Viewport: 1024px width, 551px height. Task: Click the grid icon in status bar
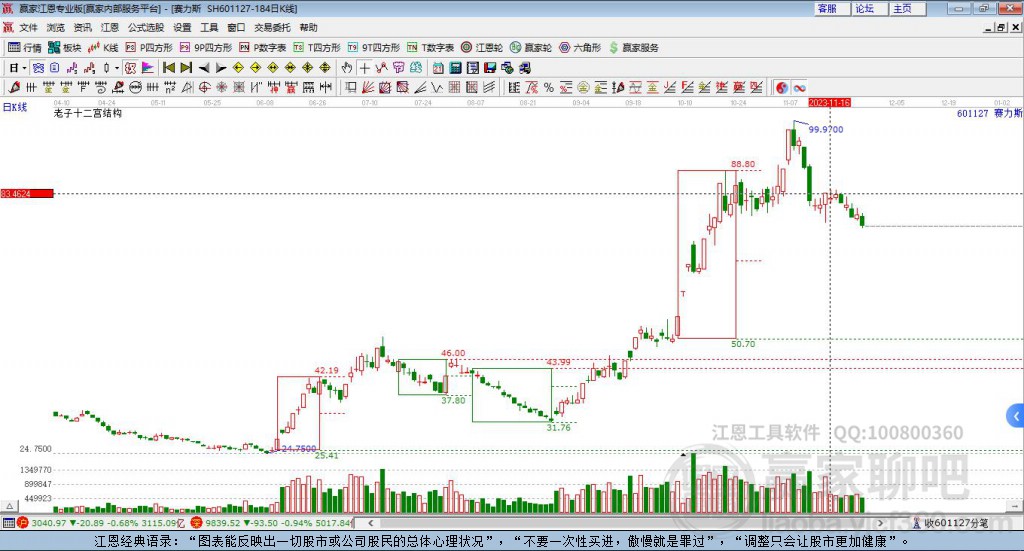click(x=8, y=523)
